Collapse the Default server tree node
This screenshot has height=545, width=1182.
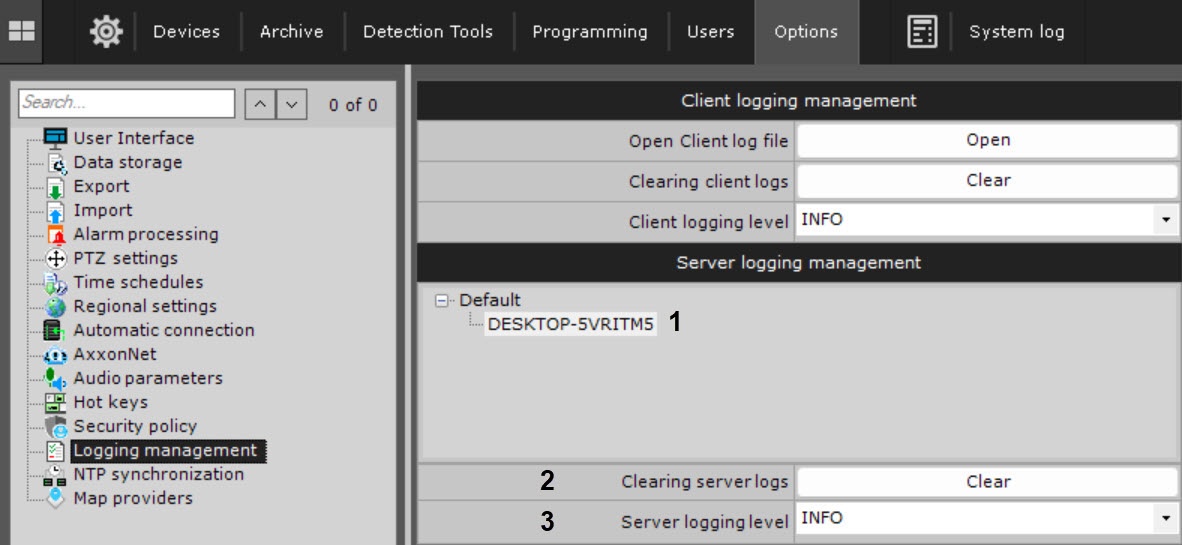pyautogui.click(x=442, y=300)
